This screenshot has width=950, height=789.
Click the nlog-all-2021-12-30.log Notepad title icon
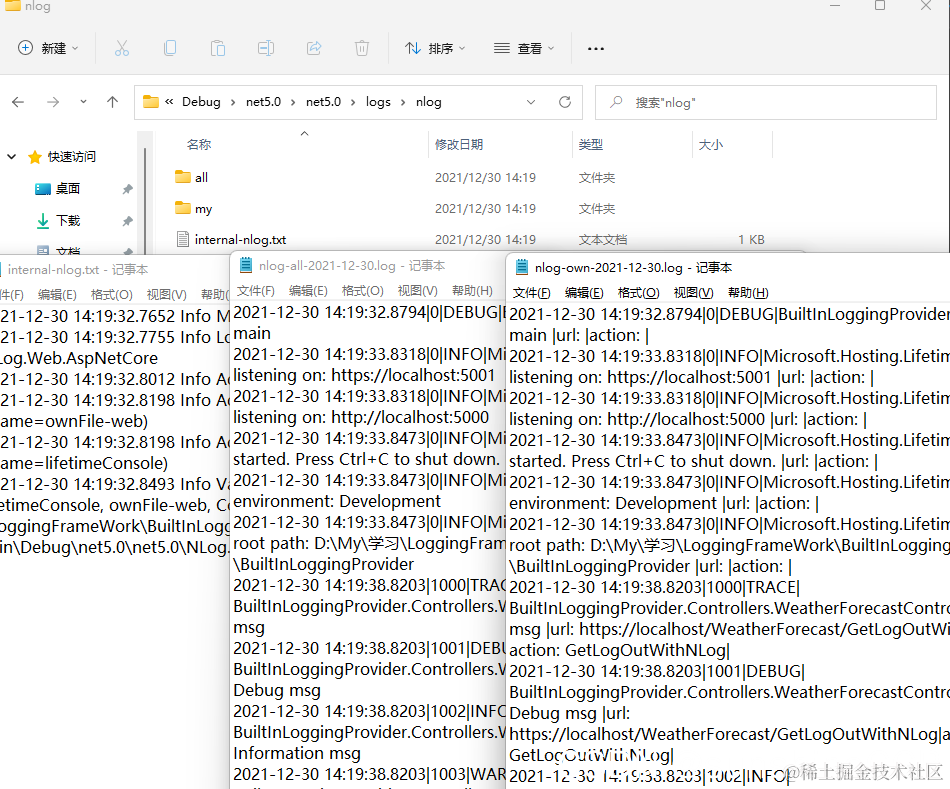[x=245, y=265]
